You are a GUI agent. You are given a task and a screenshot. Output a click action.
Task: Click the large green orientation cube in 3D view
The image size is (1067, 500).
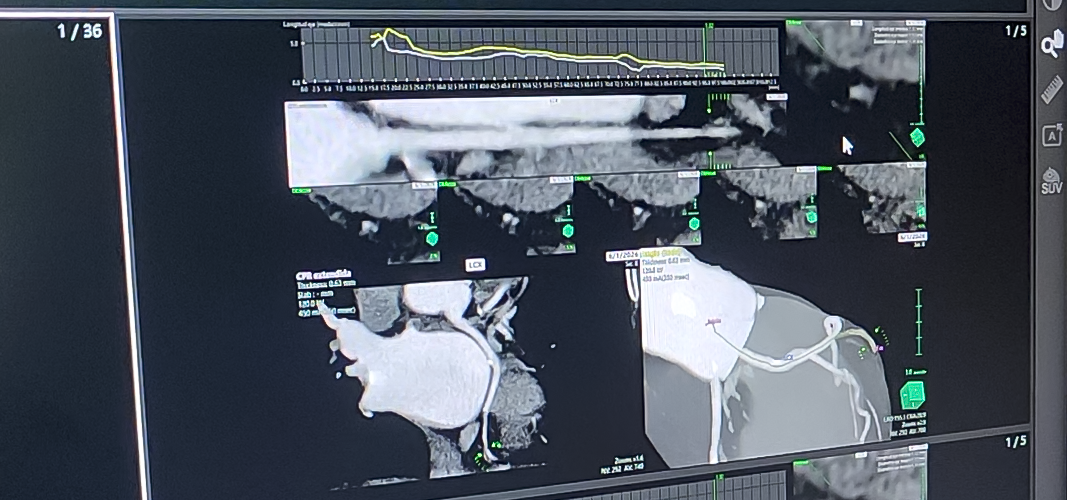pos(912,395)
